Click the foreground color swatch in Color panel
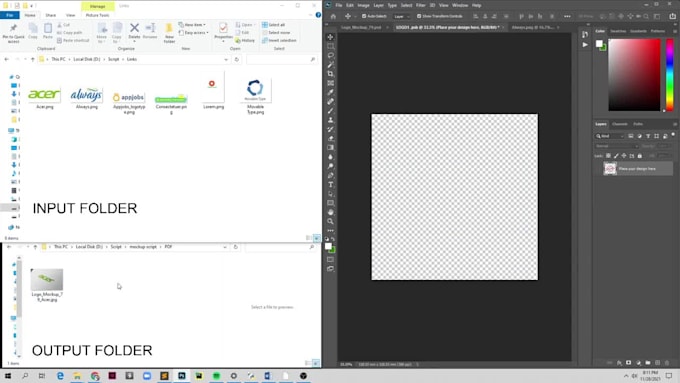Image resolution: width=680 pixels, height=383 pixels. click(x=599, y=43)
